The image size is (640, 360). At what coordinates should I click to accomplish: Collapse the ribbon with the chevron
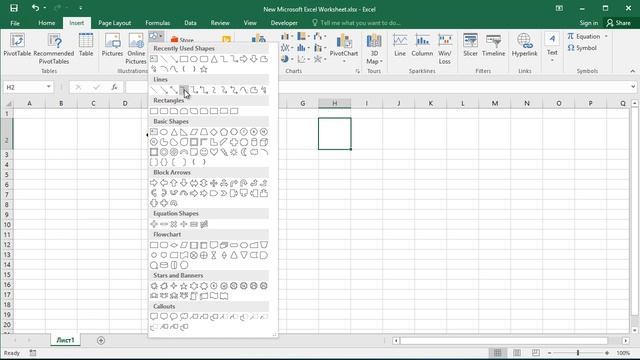pos(633,71)
